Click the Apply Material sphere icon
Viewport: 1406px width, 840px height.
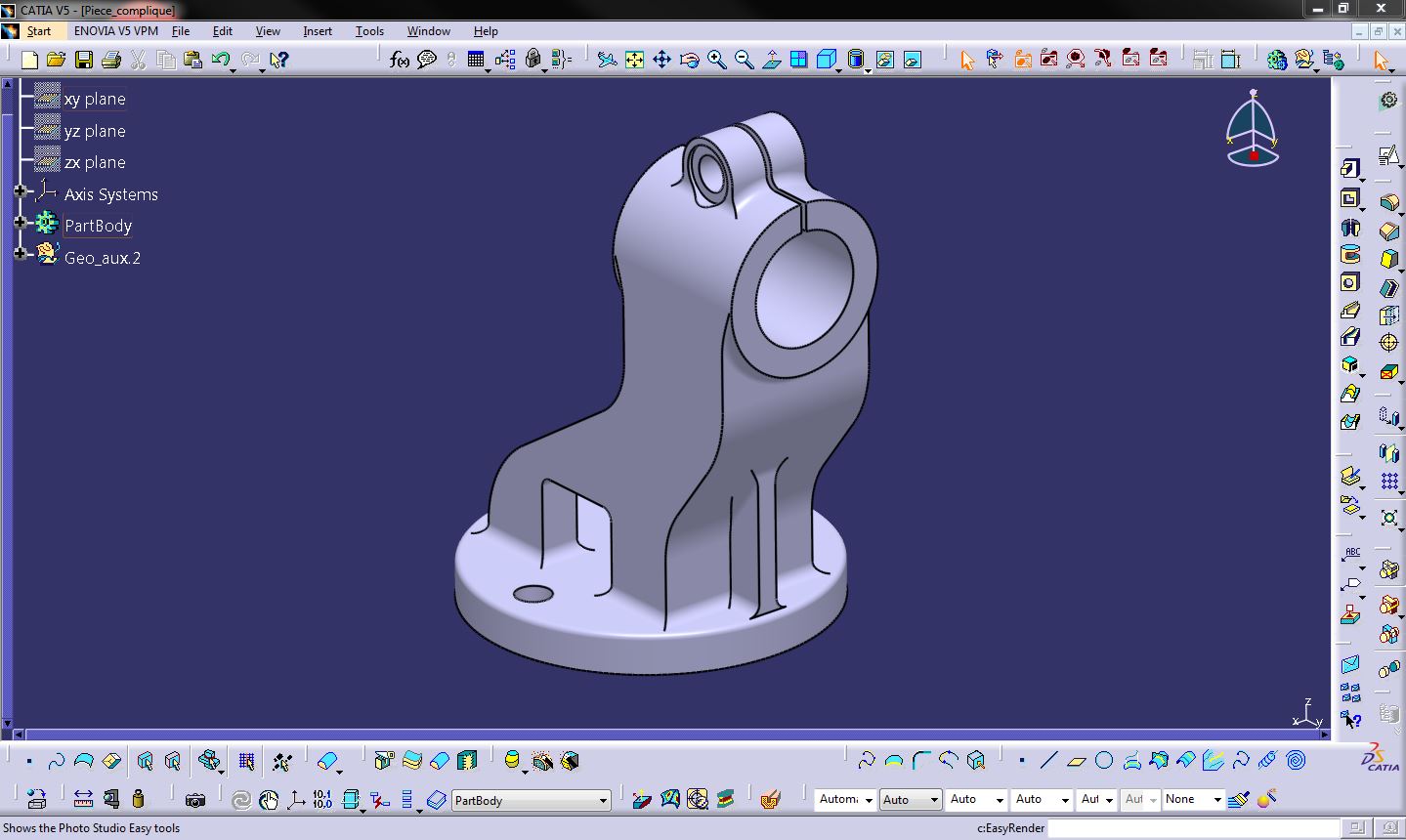click(1266, 800)
